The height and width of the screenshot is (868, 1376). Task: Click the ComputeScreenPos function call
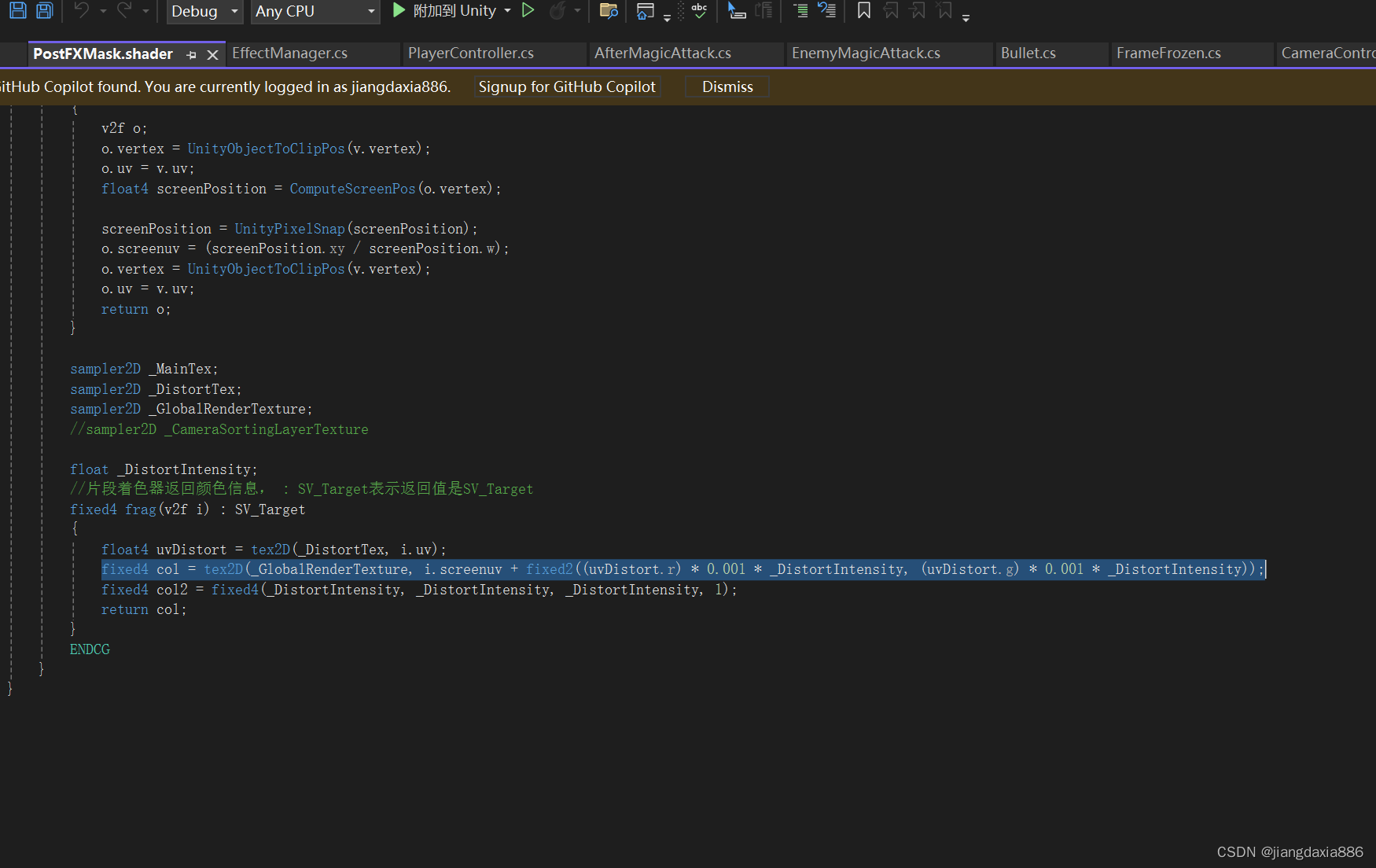coord(352,189)
